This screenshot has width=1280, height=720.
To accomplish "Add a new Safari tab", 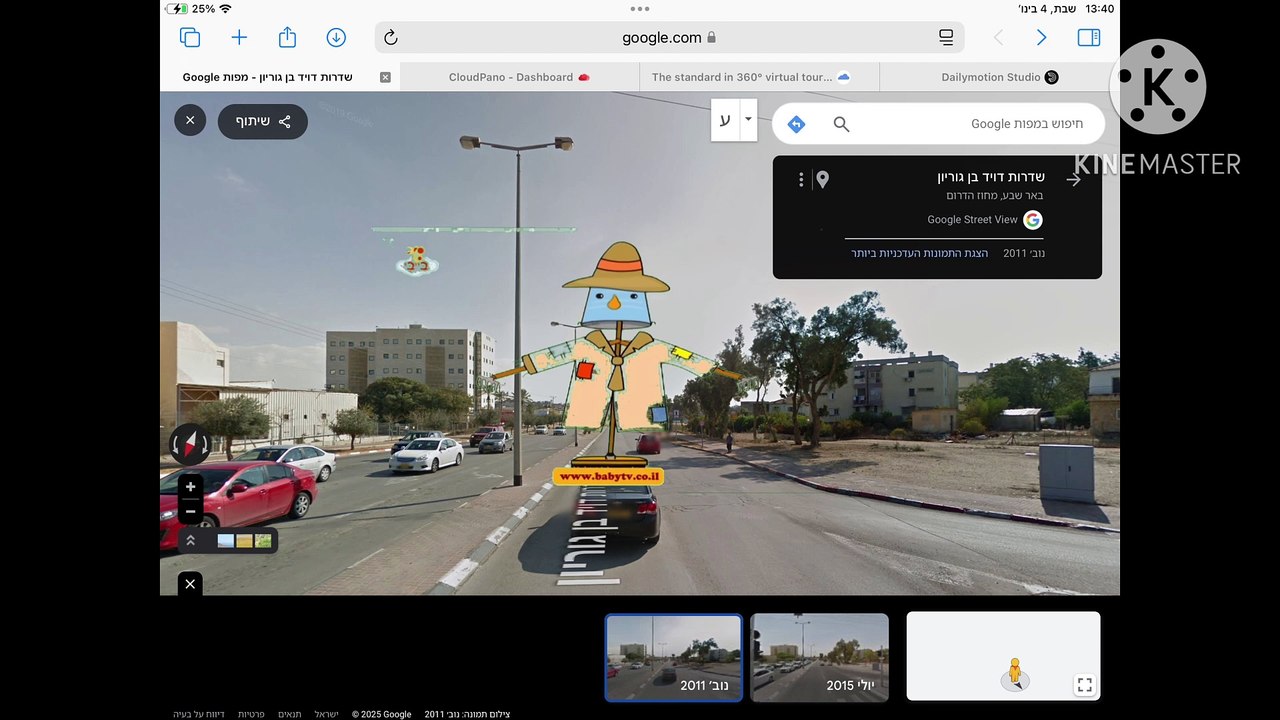I will coord(239,38).
